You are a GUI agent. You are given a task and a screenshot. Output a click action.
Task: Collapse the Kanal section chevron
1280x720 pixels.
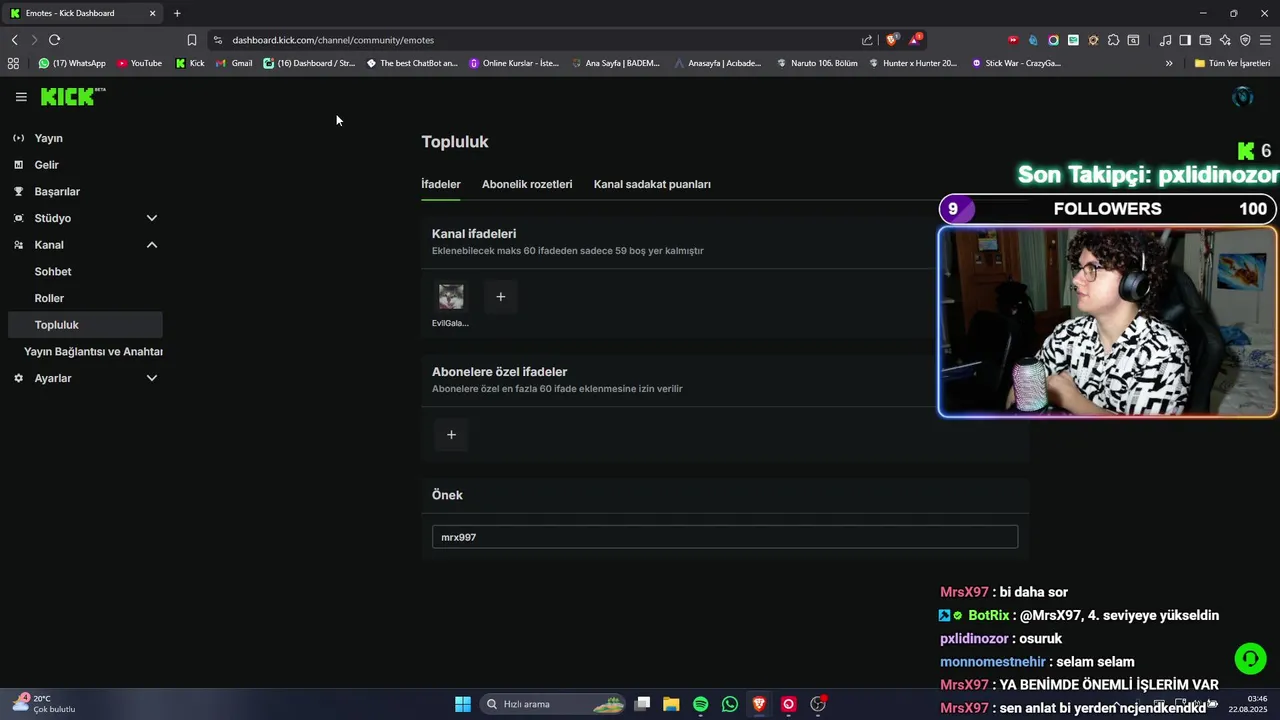152,245
